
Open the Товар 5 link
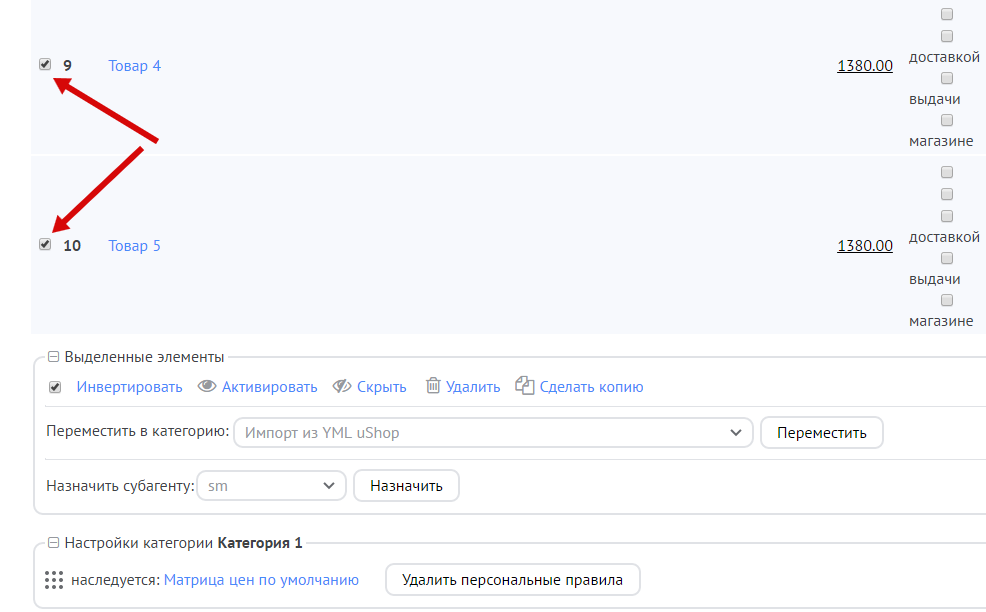(x=134, y=246)
